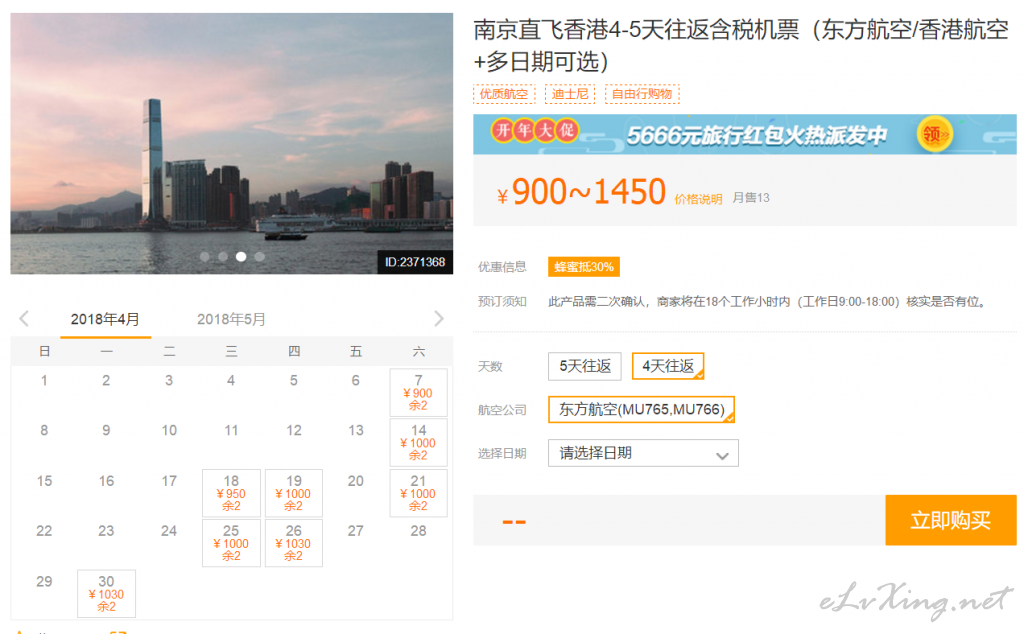Claim the 领 red packet coin icon
Screen dimensions: 1024x634
(935, 135)
